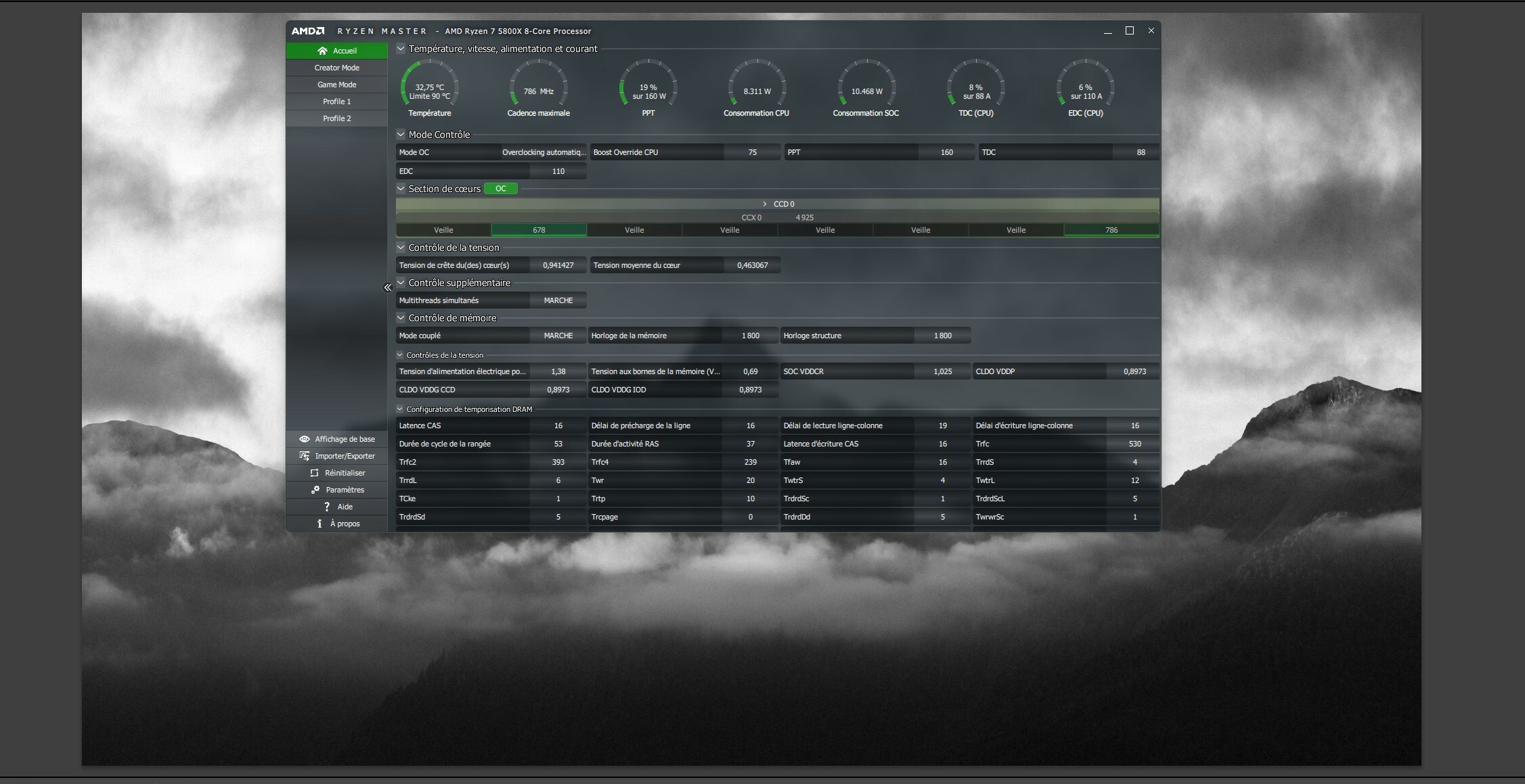The image size is (1525, 784).
Task: Click Horloge de la mémoire value 1 800
Action: (x=751, y=336)
